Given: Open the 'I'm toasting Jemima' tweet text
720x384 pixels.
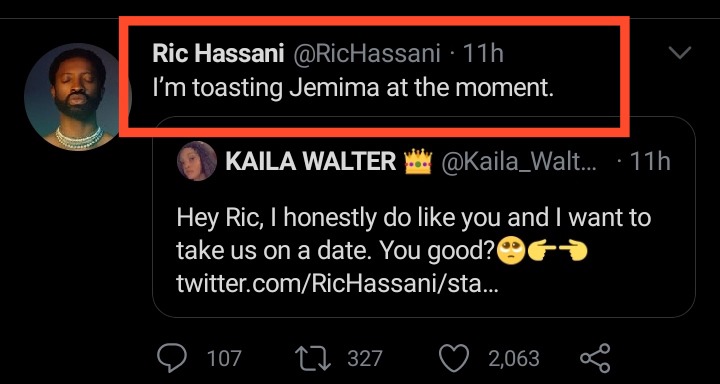Looking at the screenshot, I should coord(353,88).
